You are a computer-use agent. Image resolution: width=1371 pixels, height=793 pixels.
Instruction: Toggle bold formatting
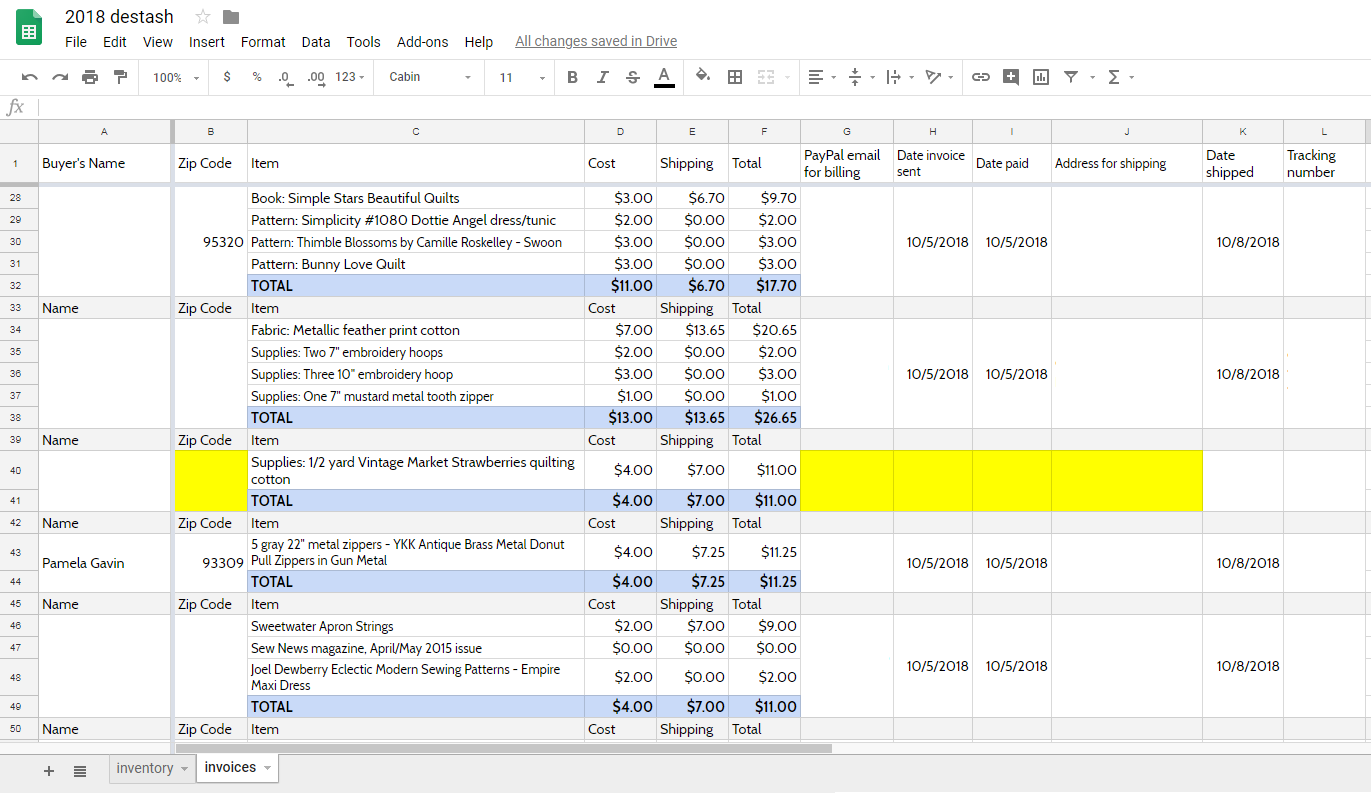572,77
